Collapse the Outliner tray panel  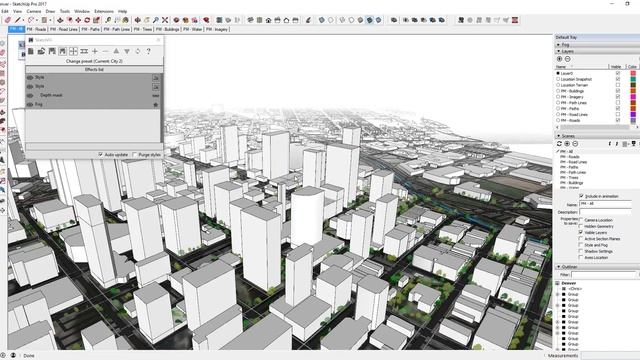click(558, 267)
